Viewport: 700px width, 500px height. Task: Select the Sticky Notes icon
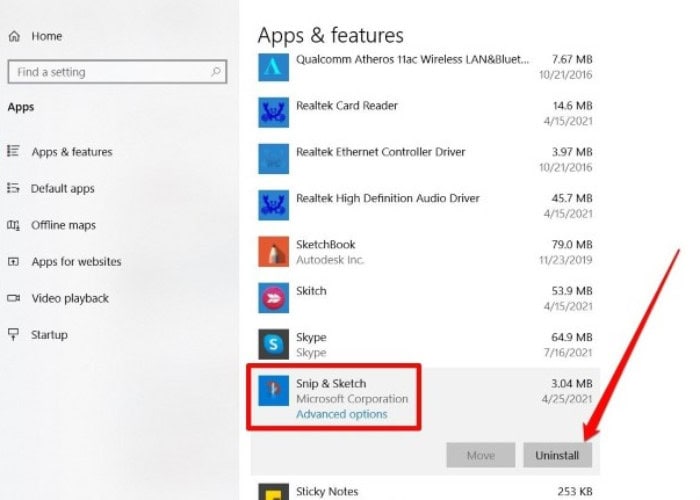pyautogui.click(x=273, y=491)
